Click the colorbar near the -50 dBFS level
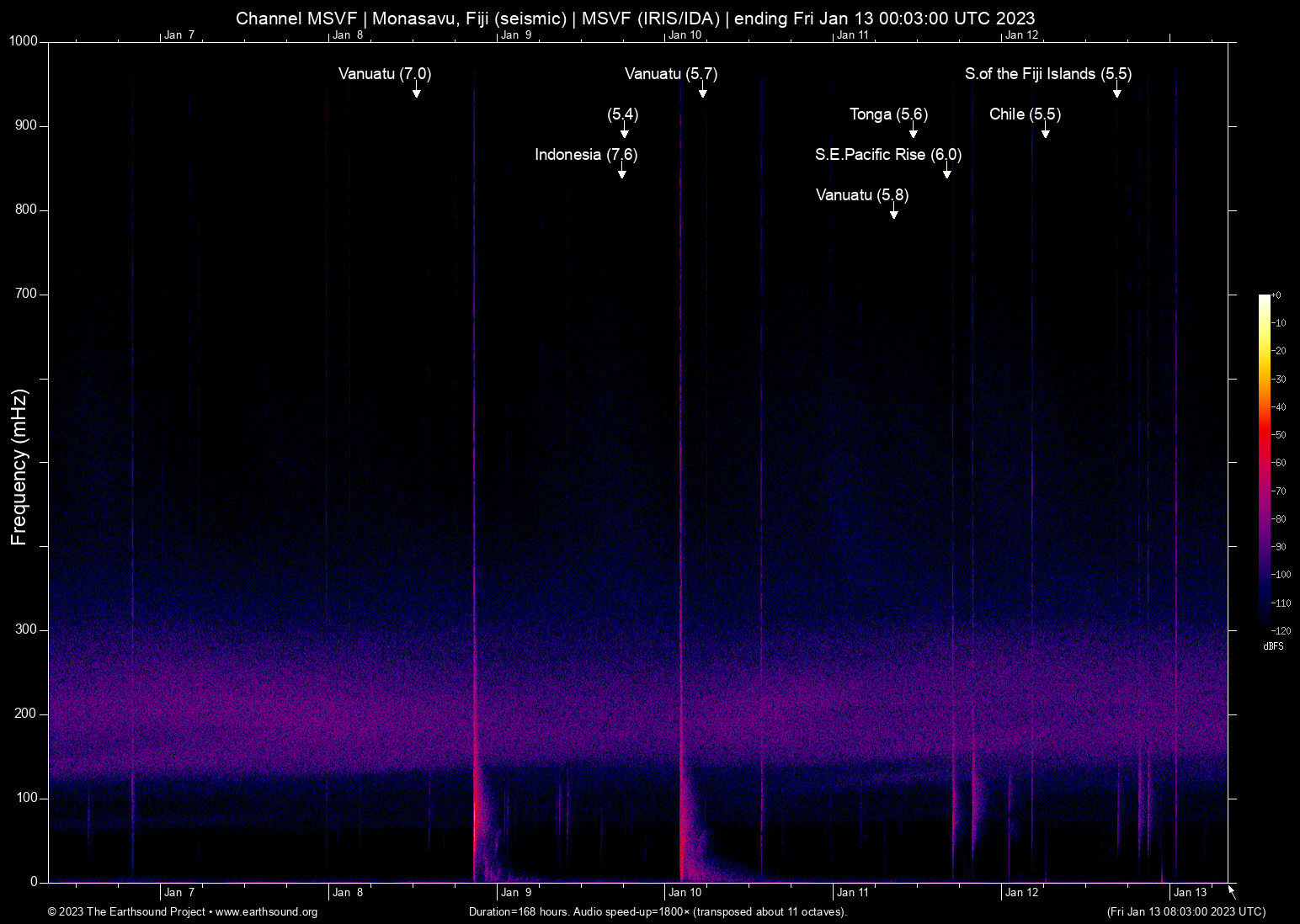Viewport: 1300px width, 924px height. pyautogui.click(x=1264, y=434)
